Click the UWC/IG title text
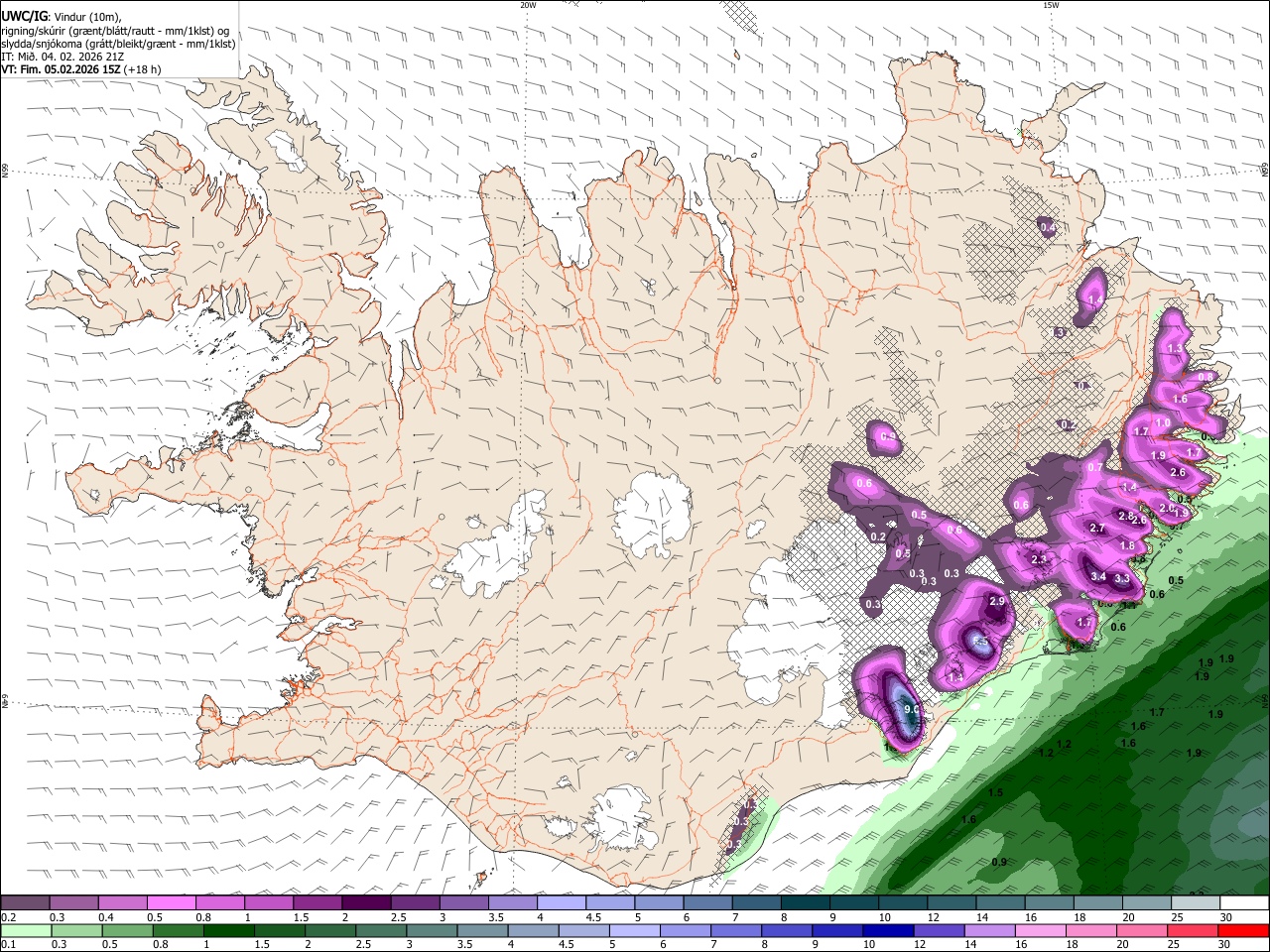The height and width of the screenshot is (952, 1270). pyautogui.click(x=23, y=16)
